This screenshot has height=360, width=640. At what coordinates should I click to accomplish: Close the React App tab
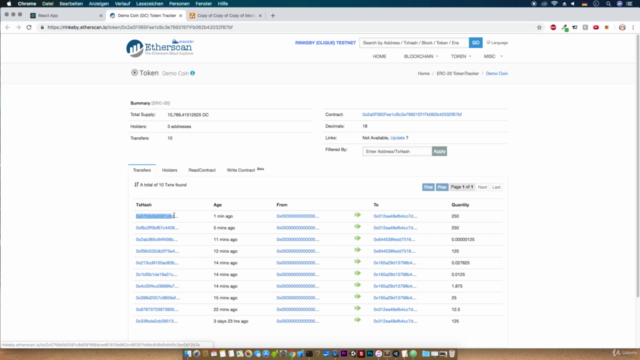point(101,16)
